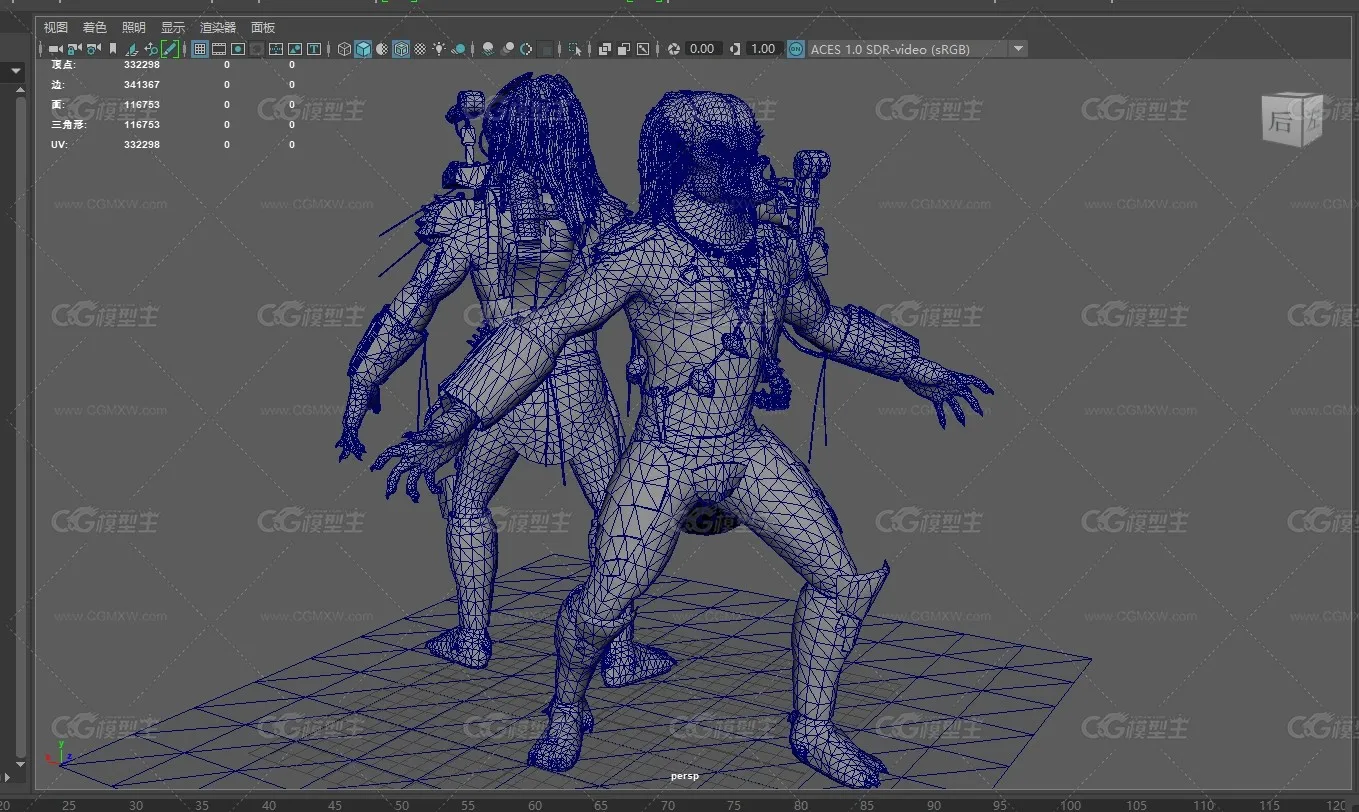Click the Select Camera icon
This screenshot has width=1359, height=812.
click(x=55, y=49)
